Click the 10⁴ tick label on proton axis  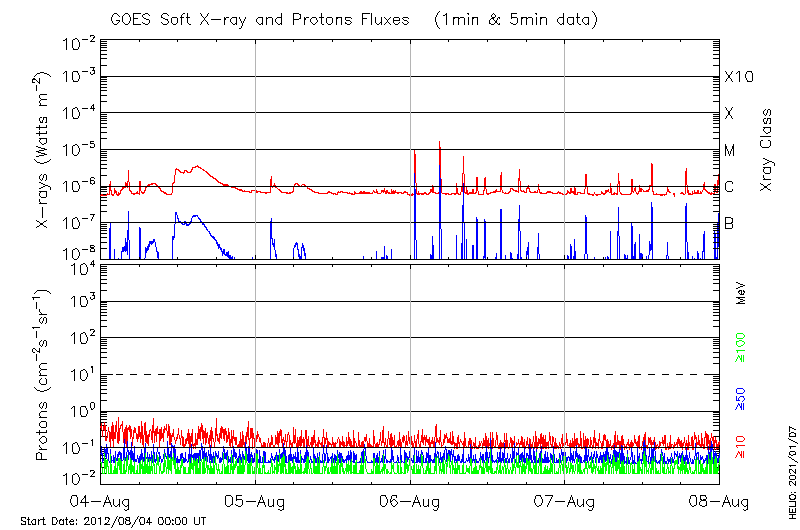point(81,265)
